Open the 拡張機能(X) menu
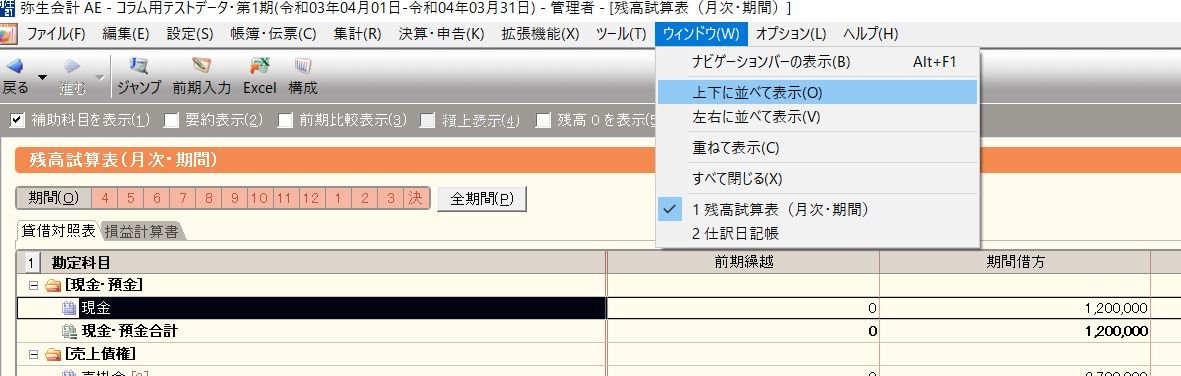The height and width of the screenshot is (376, 1181). [x=540, y=34]
